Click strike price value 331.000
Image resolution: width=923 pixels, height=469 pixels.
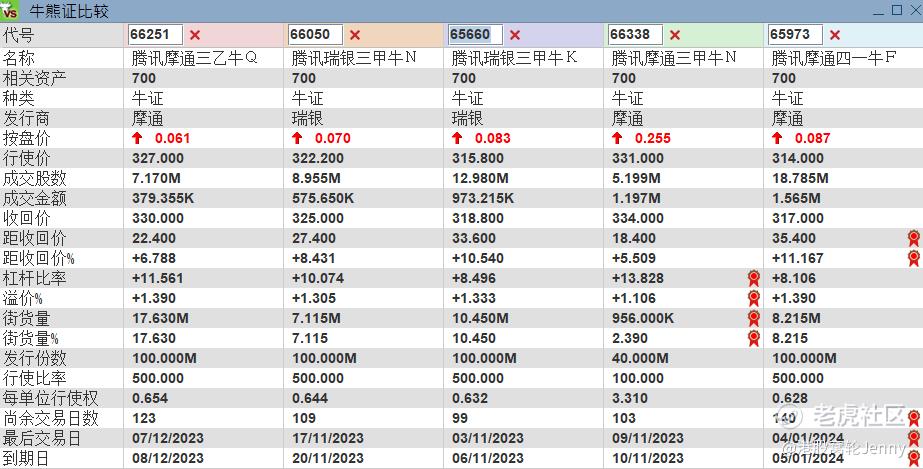638,158
